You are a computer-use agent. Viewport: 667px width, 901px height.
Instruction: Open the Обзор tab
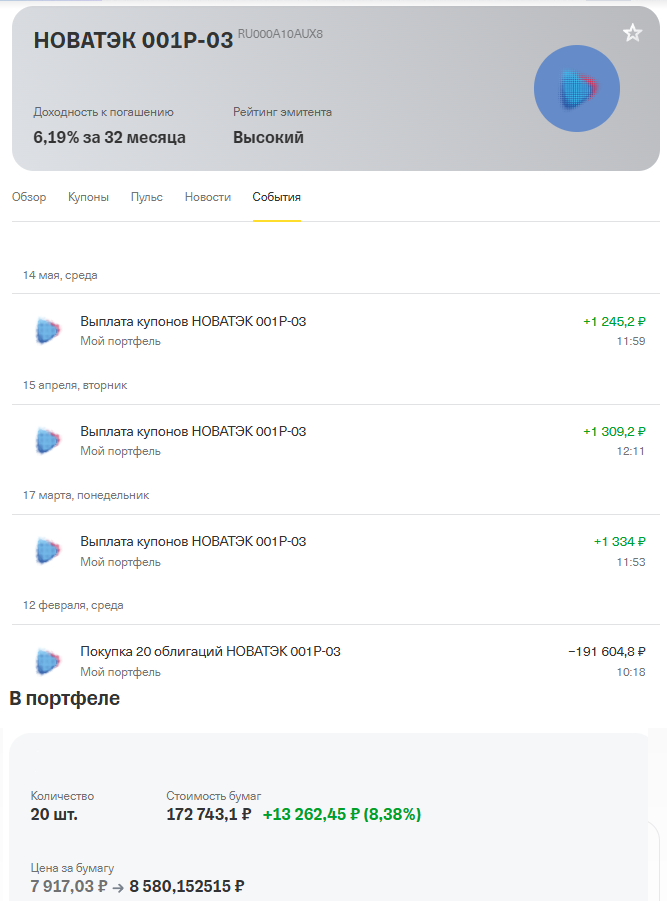click(x=29, y=197)
